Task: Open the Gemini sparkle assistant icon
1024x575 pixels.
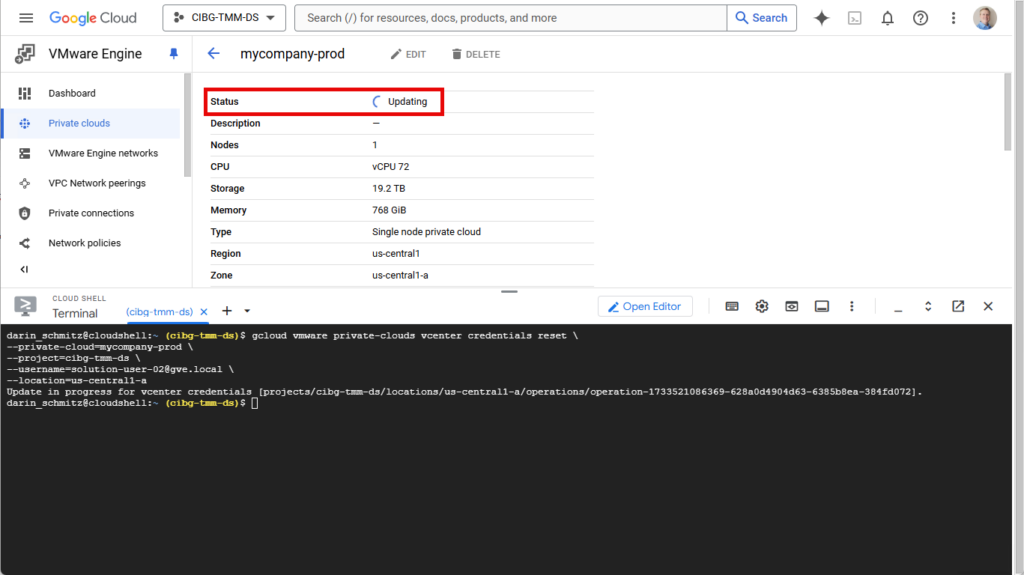Action: point(822,18)
